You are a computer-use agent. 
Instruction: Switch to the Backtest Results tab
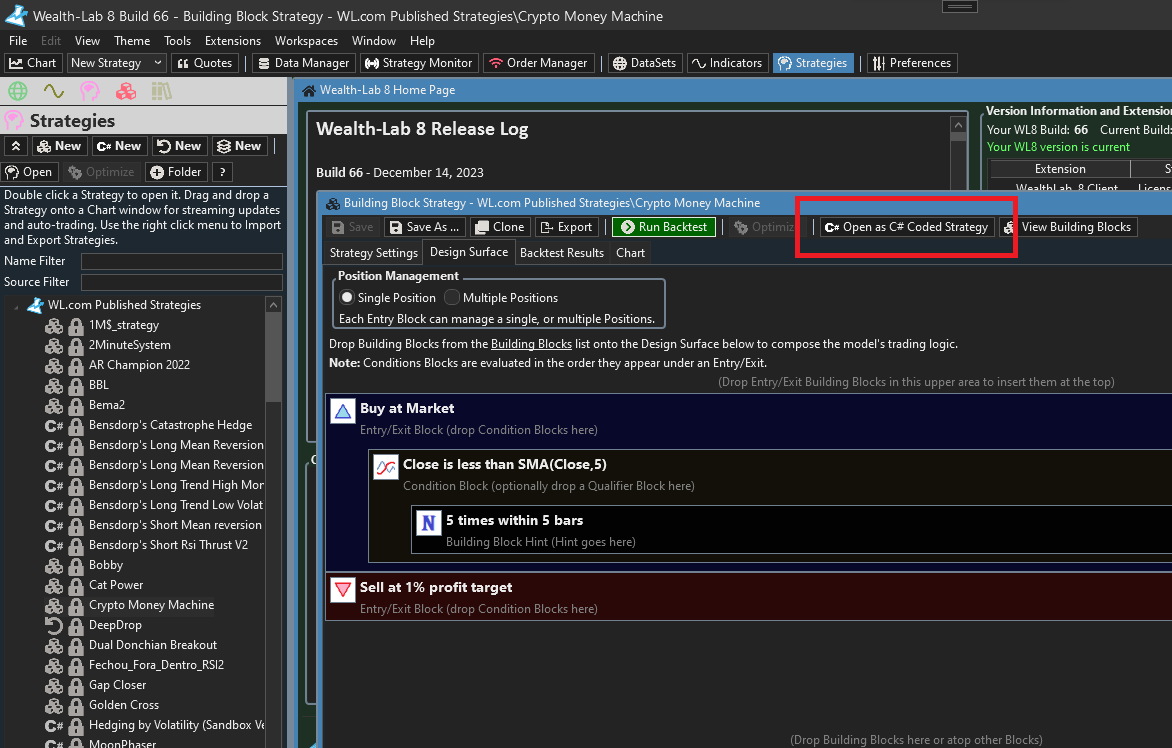point(562,253)
